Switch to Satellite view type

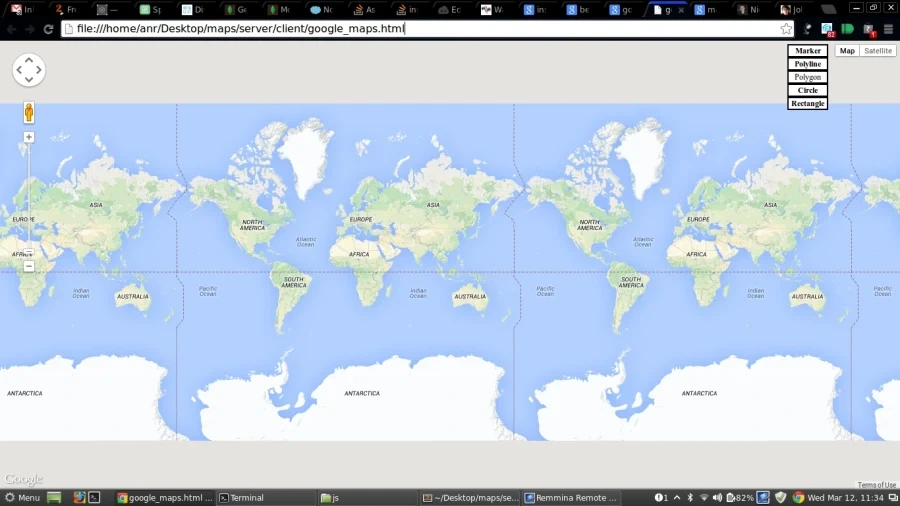coord(878,50)
